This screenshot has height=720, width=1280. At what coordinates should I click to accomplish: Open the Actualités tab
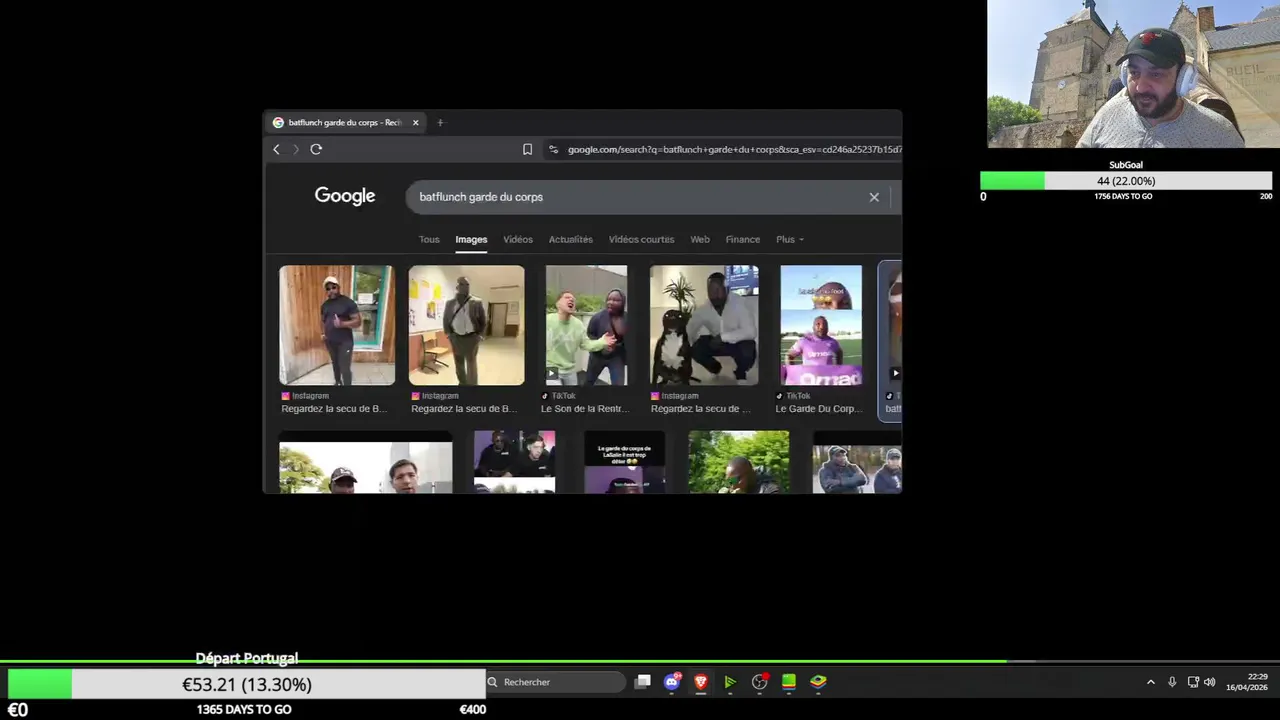571,239
